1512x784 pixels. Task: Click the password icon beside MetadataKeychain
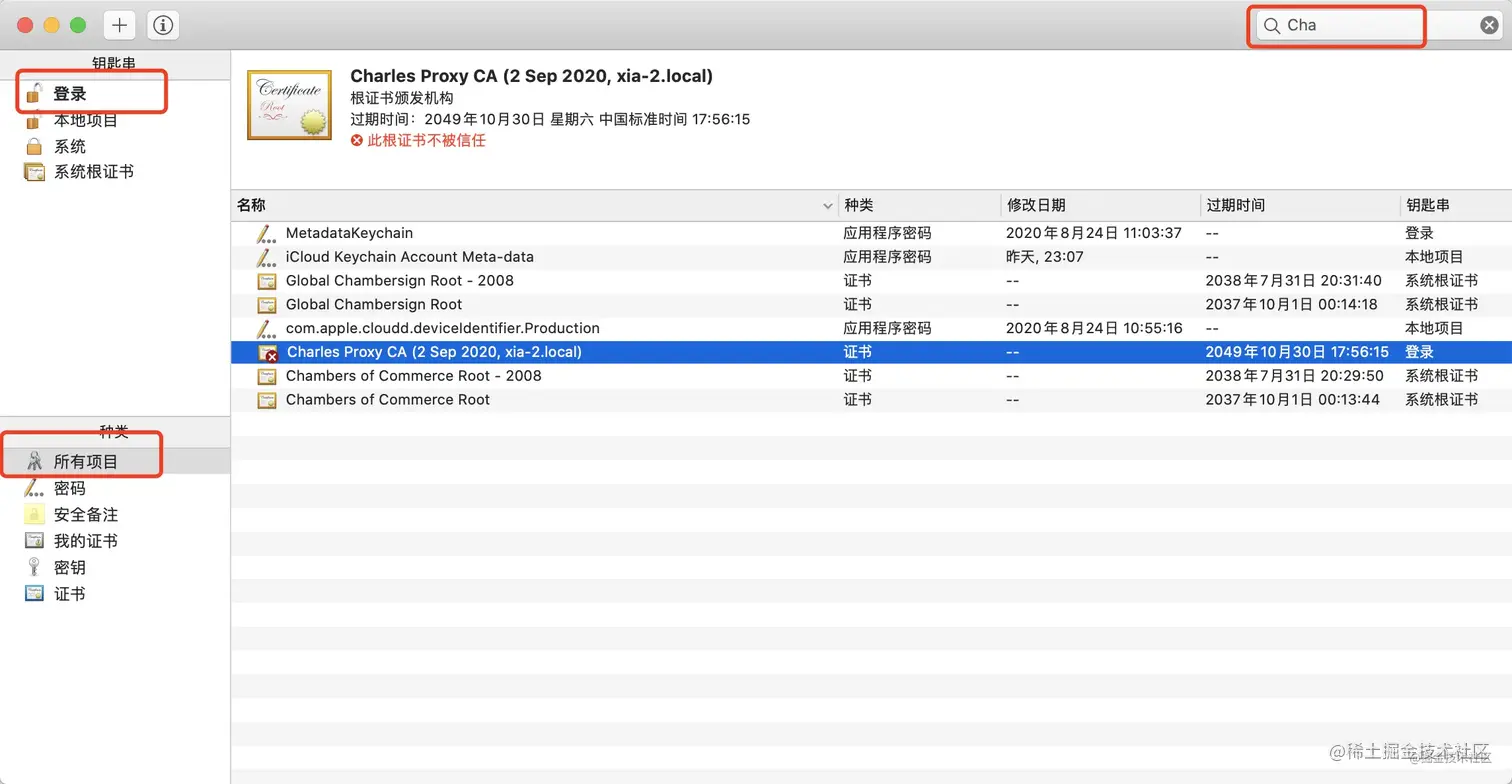click(266, 233)
